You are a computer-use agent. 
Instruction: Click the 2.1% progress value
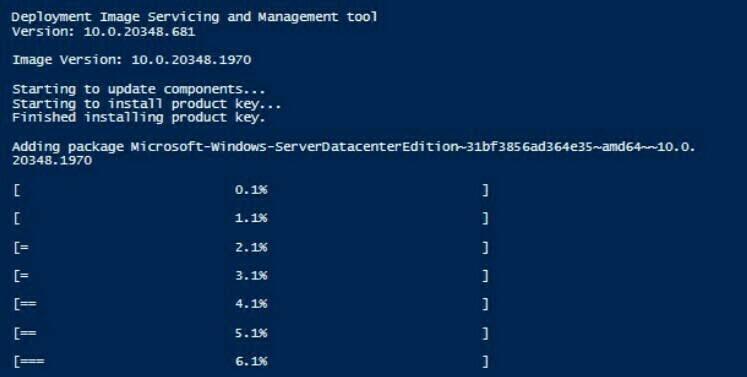click(251, 247)
